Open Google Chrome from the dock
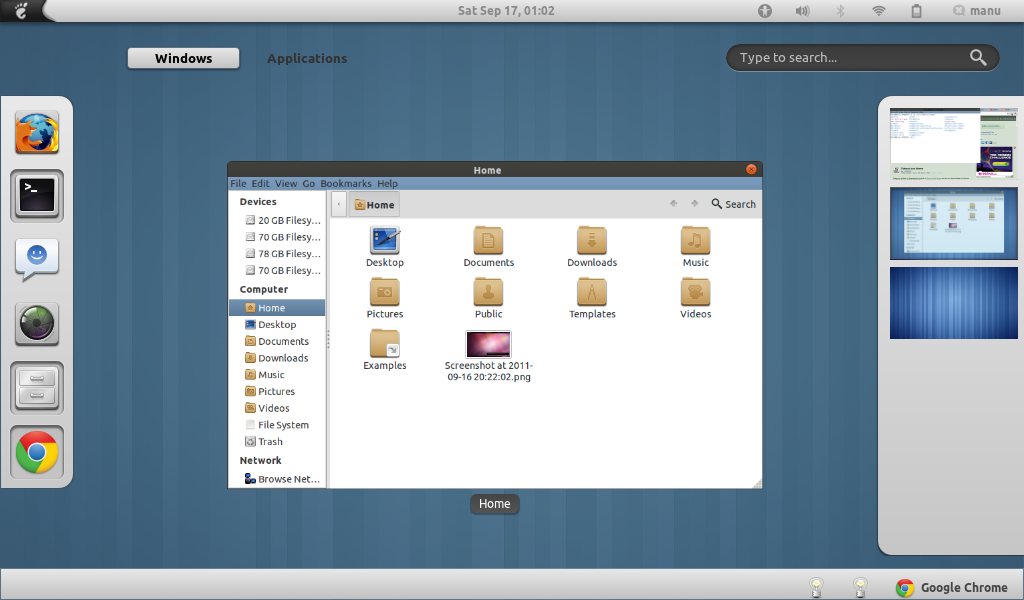1024x600 pixels. click(x=36, y=453)
